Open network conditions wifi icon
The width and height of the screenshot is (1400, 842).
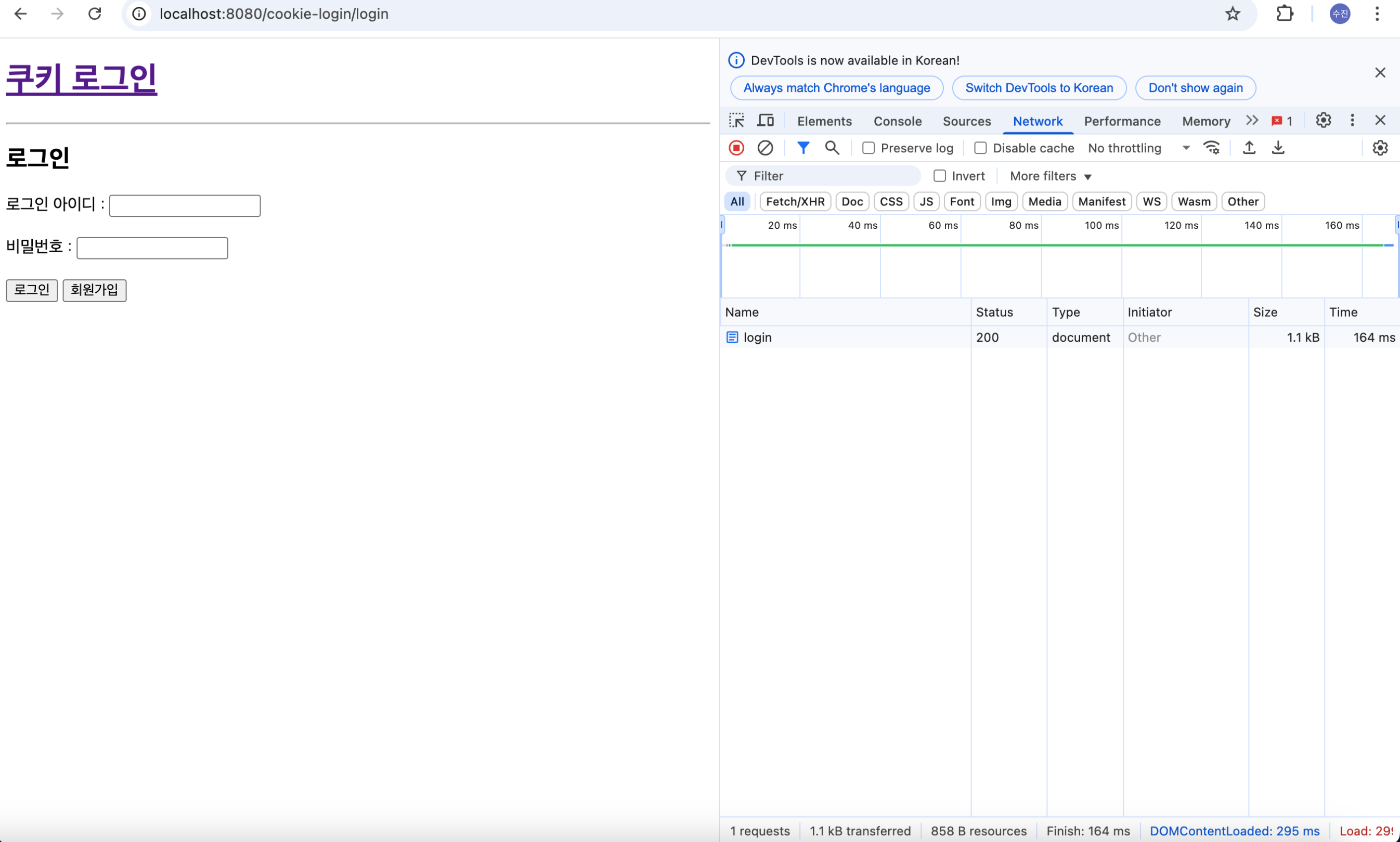pos(1211,148)
